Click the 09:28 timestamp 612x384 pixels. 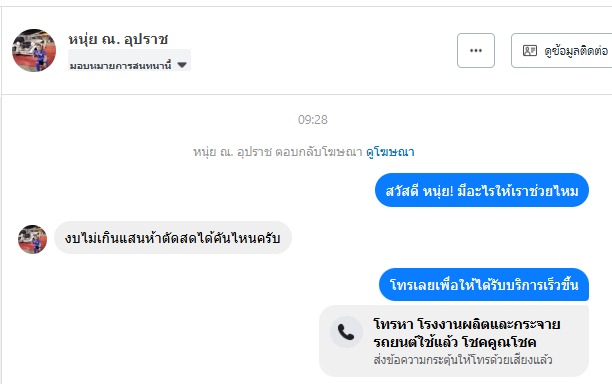tap(313, 119)
